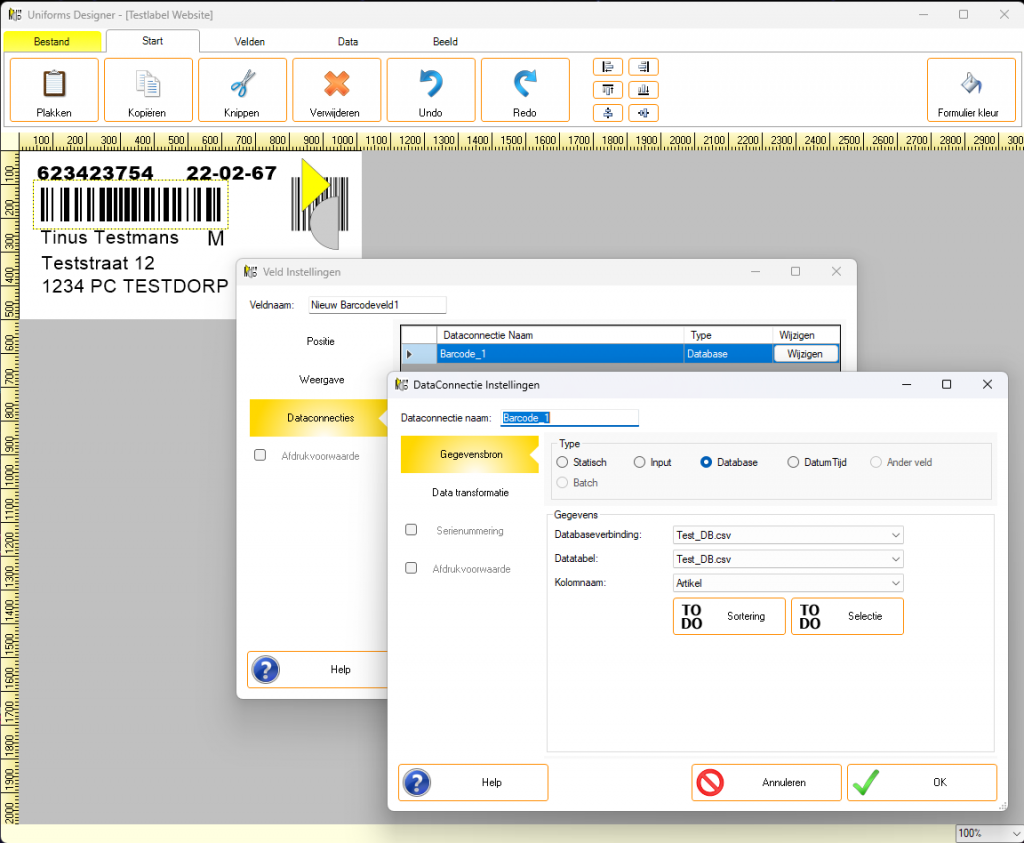
Task: Tick Afdrukvoorwaarde checkbox in DataConnectie Instellingen
Action: [x=411, y=568]
